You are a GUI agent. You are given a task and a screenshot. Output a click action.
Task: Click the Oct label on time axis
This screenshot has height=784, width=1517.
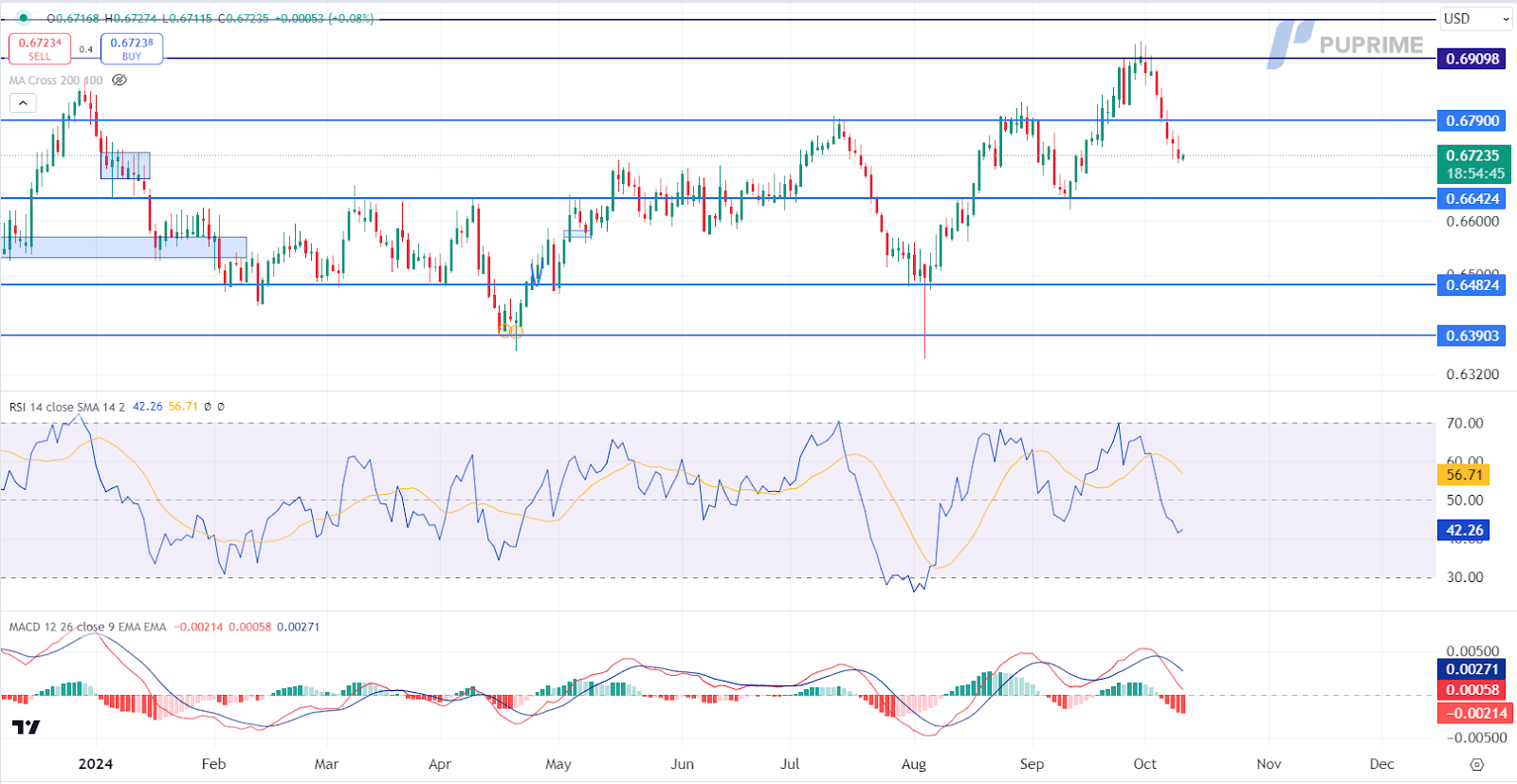[1145, 764]
